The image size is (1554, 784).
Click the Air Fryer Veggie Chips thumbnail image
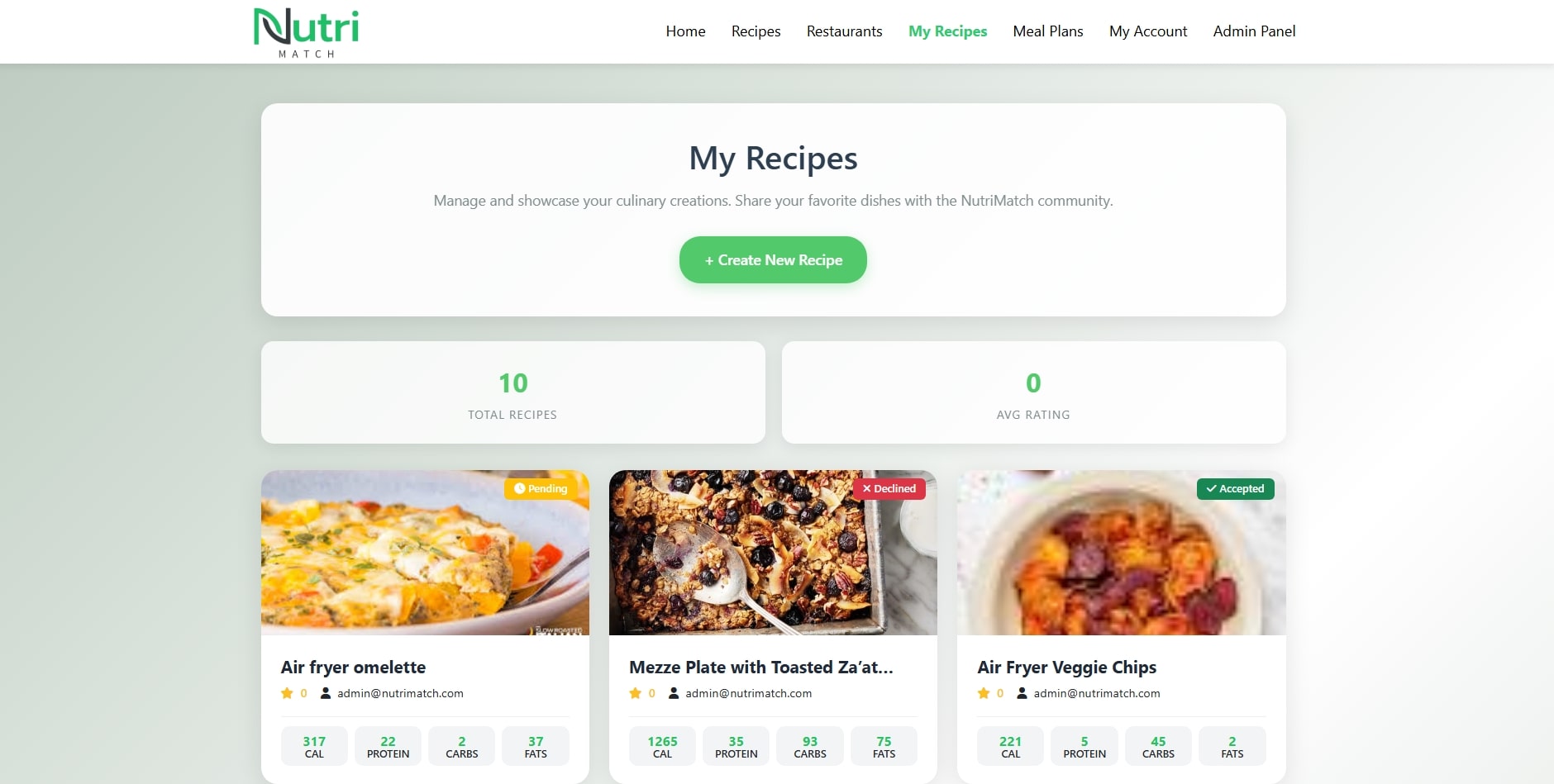coord(1122,553)
